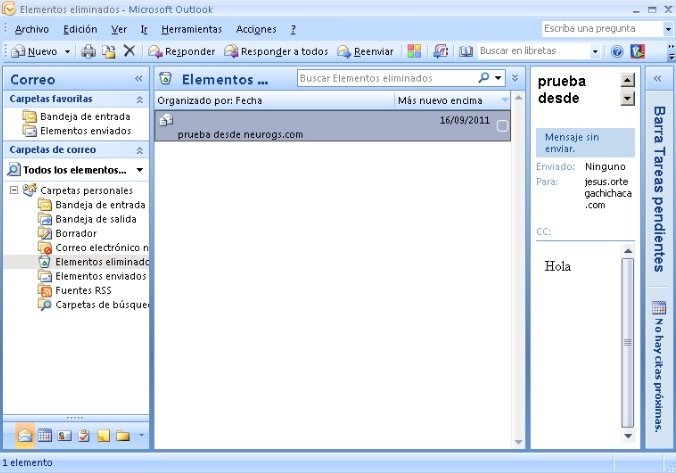This screenshot has width=676, height=473.
Task: Click the Reenviar button
Action: [366, 52]
